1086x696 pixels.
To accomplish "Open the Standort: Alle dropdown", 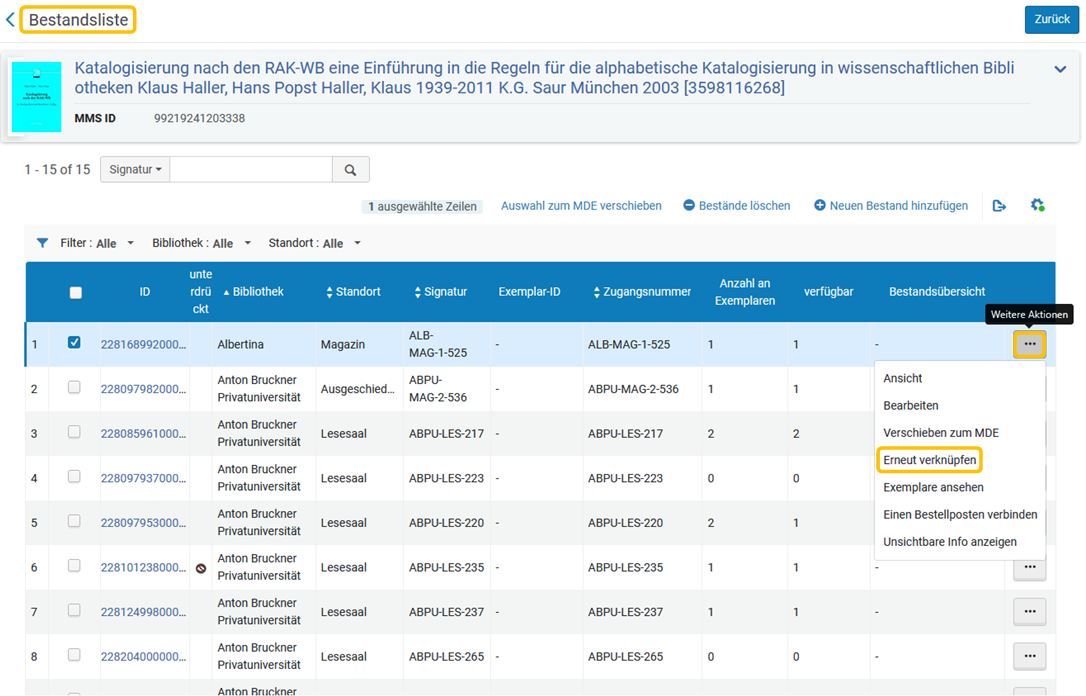I will [315, 243].
